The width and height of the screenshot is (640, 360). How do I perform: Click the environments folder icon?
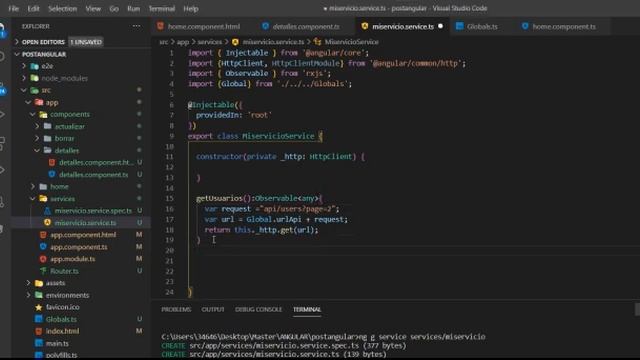point(39,295)
